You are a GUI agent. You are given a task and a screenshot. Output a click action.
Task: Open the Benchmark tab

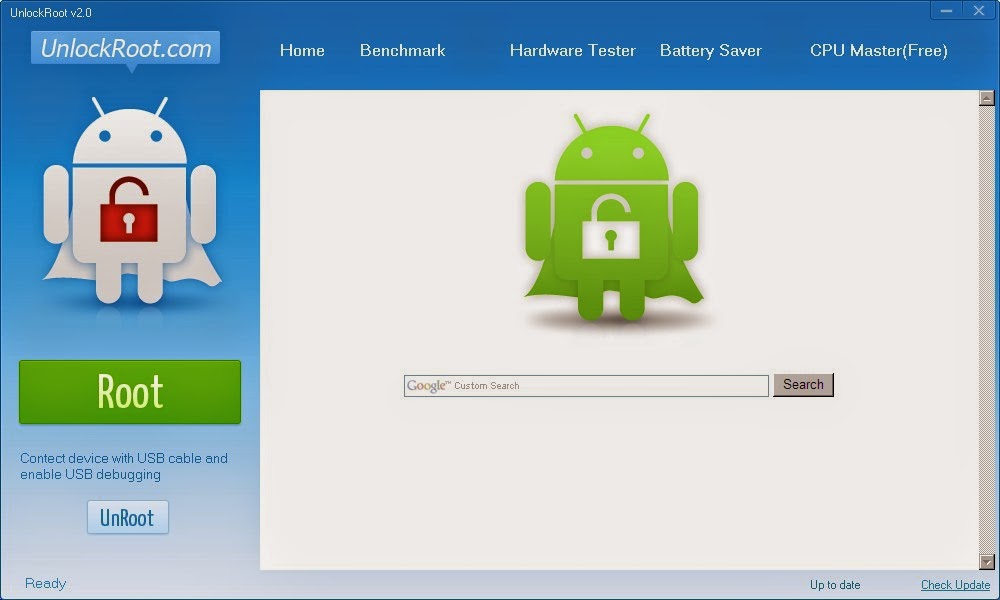(402, 50)
